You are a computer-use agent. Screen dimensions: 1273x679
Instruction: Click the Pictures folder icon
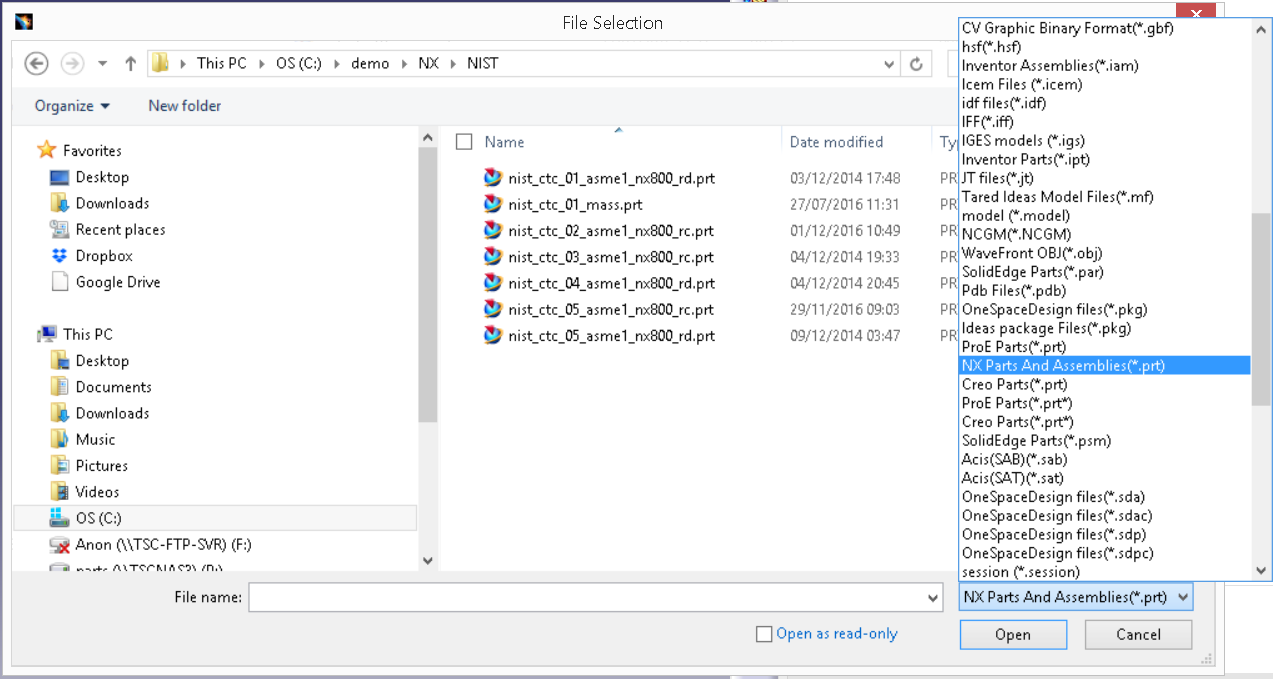tap(60, 465)
